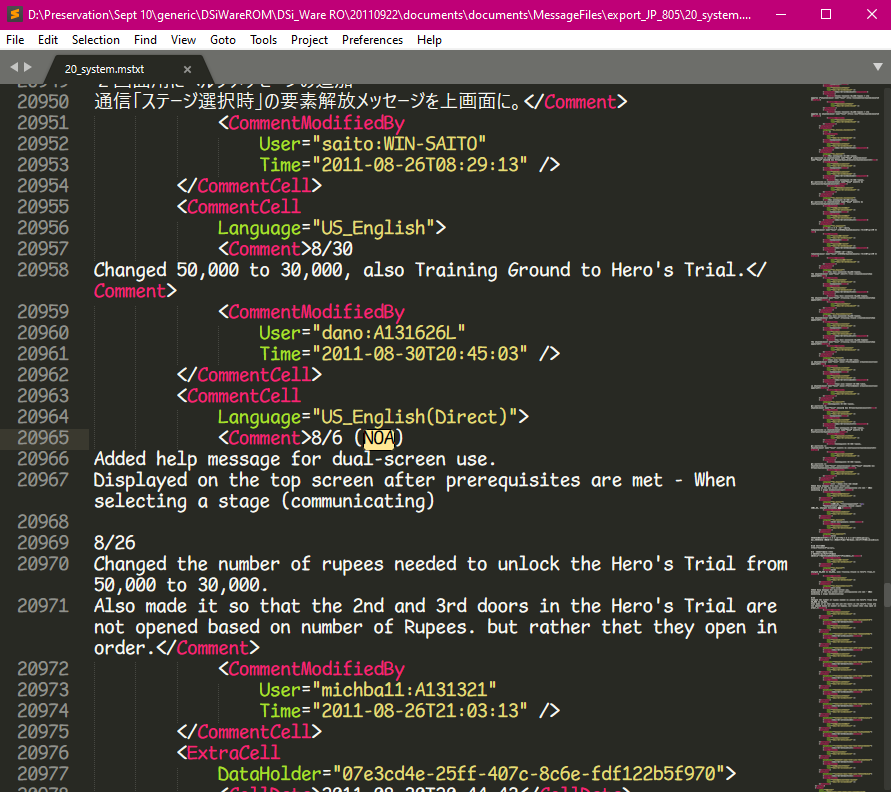Click the time "2011-08-30T20:45:03"
Viewport: 891px width, 792px height.
(x=419, y=354)
